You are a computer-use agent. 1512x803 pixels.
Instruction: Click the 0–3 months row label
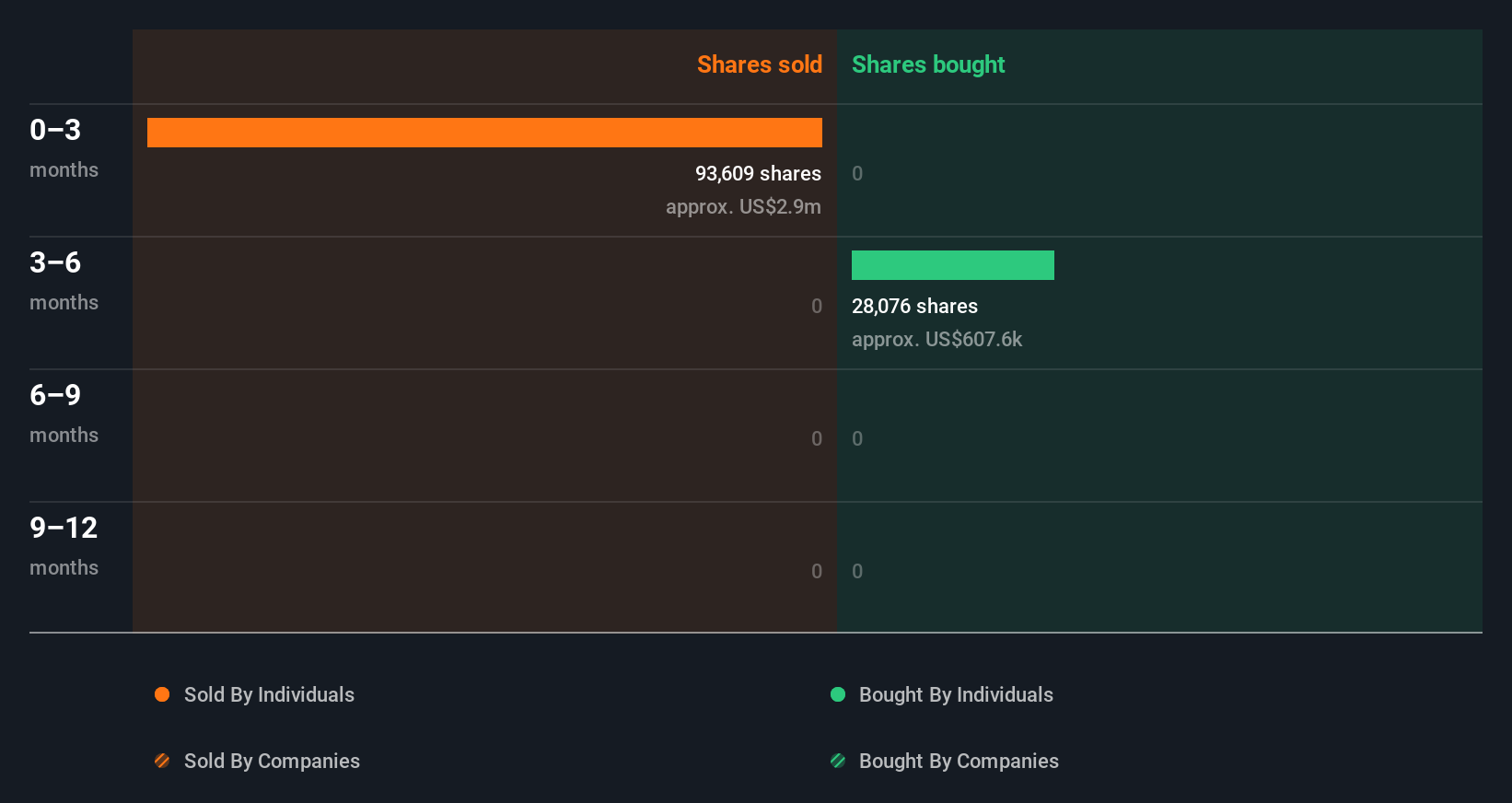pyautogui.click(x=64, y=148)
